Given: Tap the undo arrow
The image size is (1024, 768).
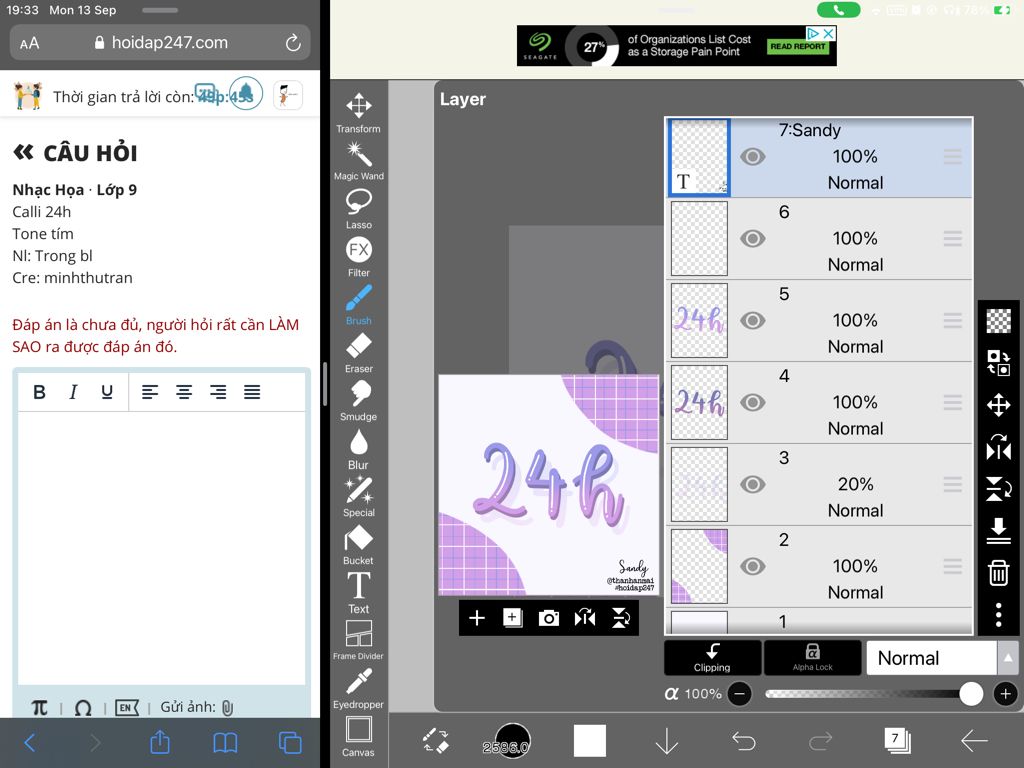Looking at the screenshot, I should [x=743, y=741].
